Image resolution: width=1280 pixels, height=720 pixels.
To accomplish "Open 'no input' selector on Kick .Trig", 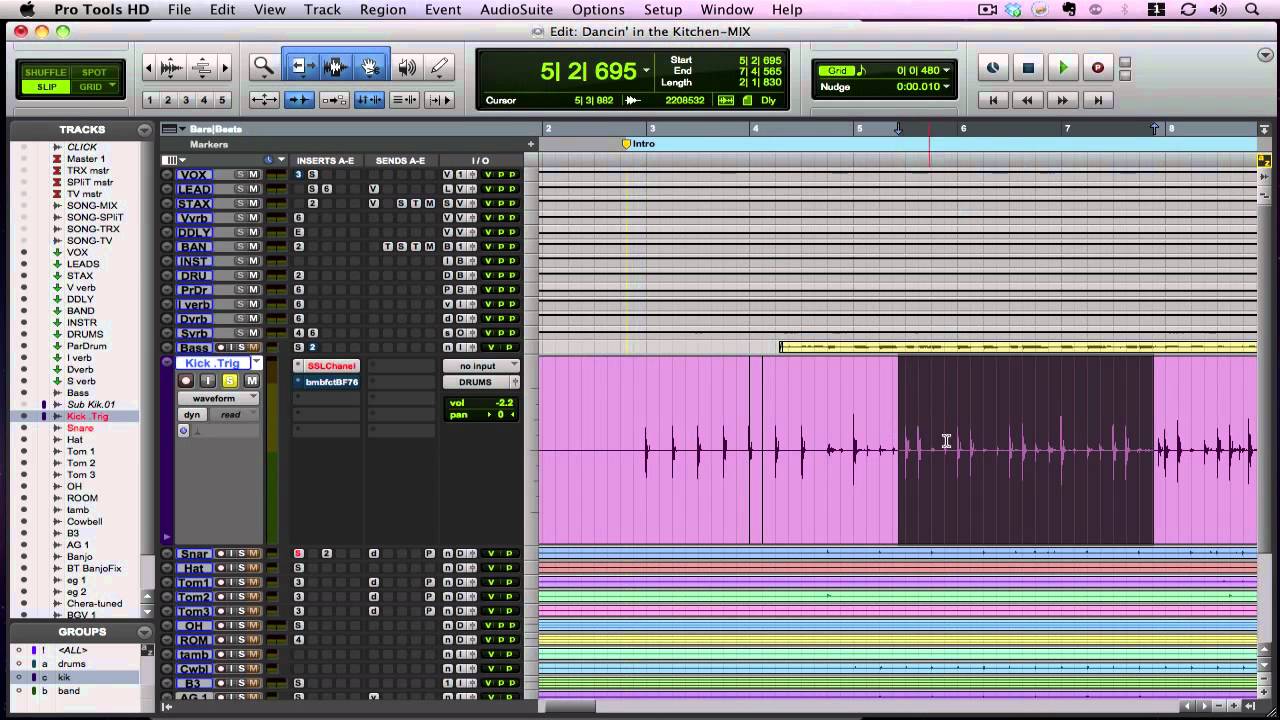I will coord(481,366).
